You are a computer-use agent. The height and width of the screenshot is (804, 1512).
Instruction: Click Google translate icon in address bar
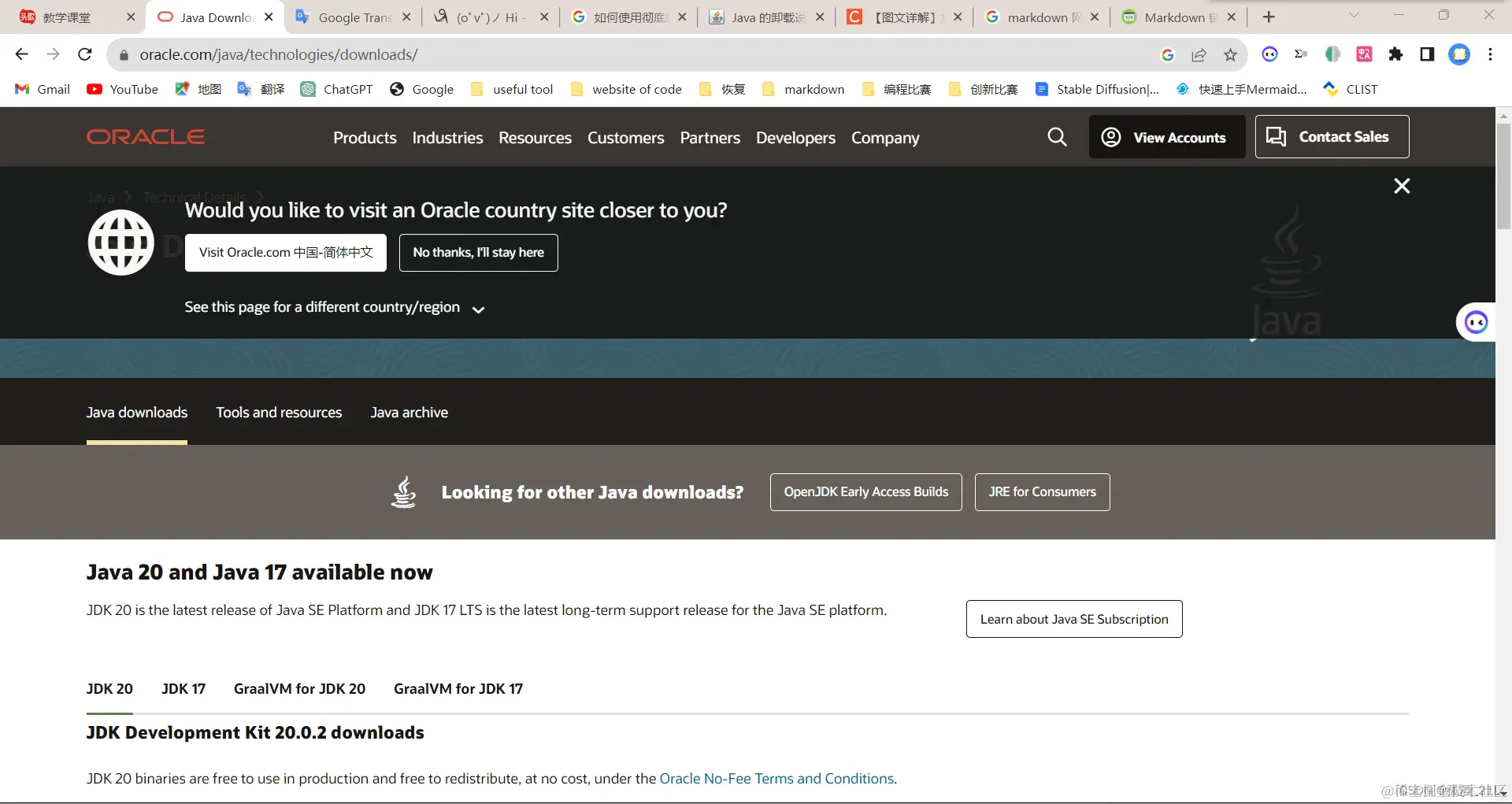(x=1168, y=54)
